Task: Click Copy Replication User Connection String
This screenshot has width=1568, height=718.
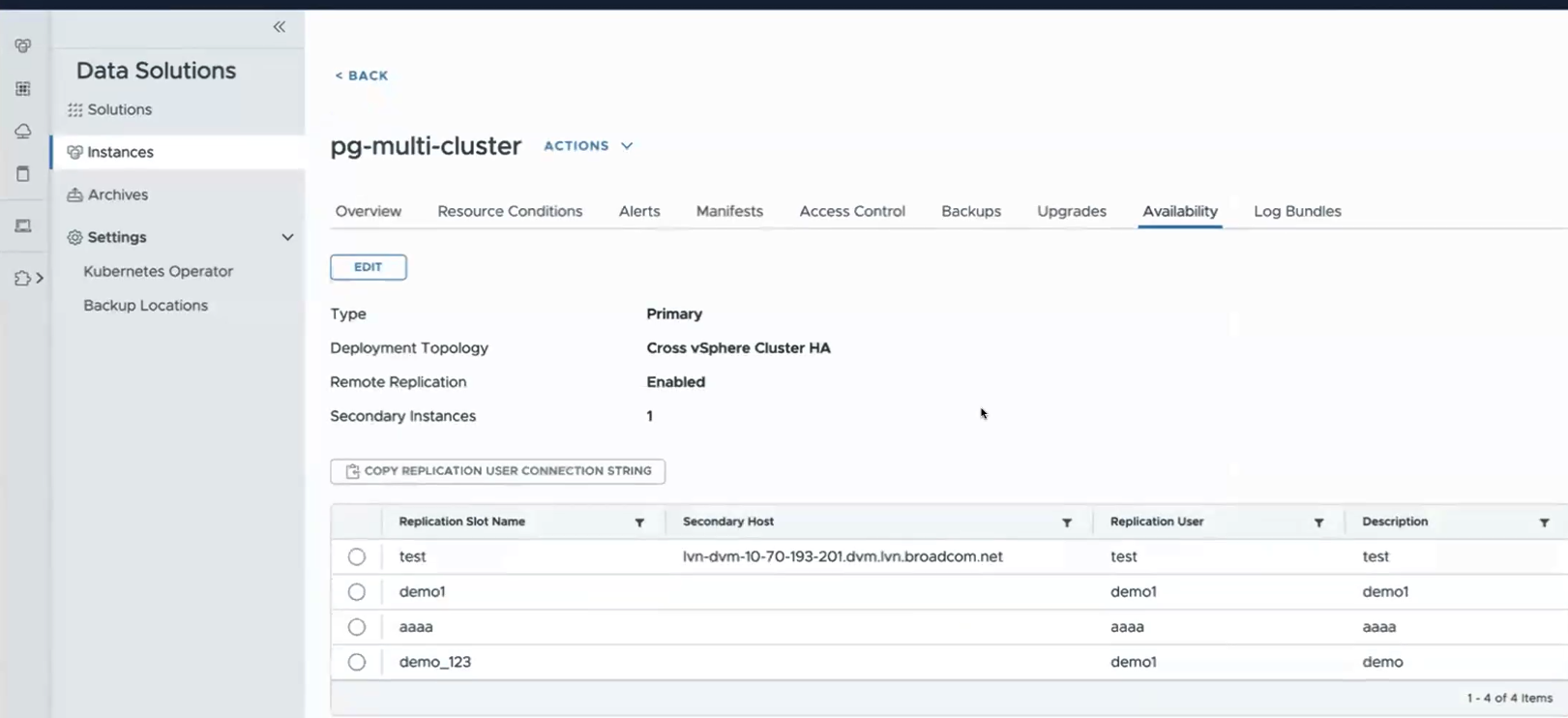Action: [497, 471]
